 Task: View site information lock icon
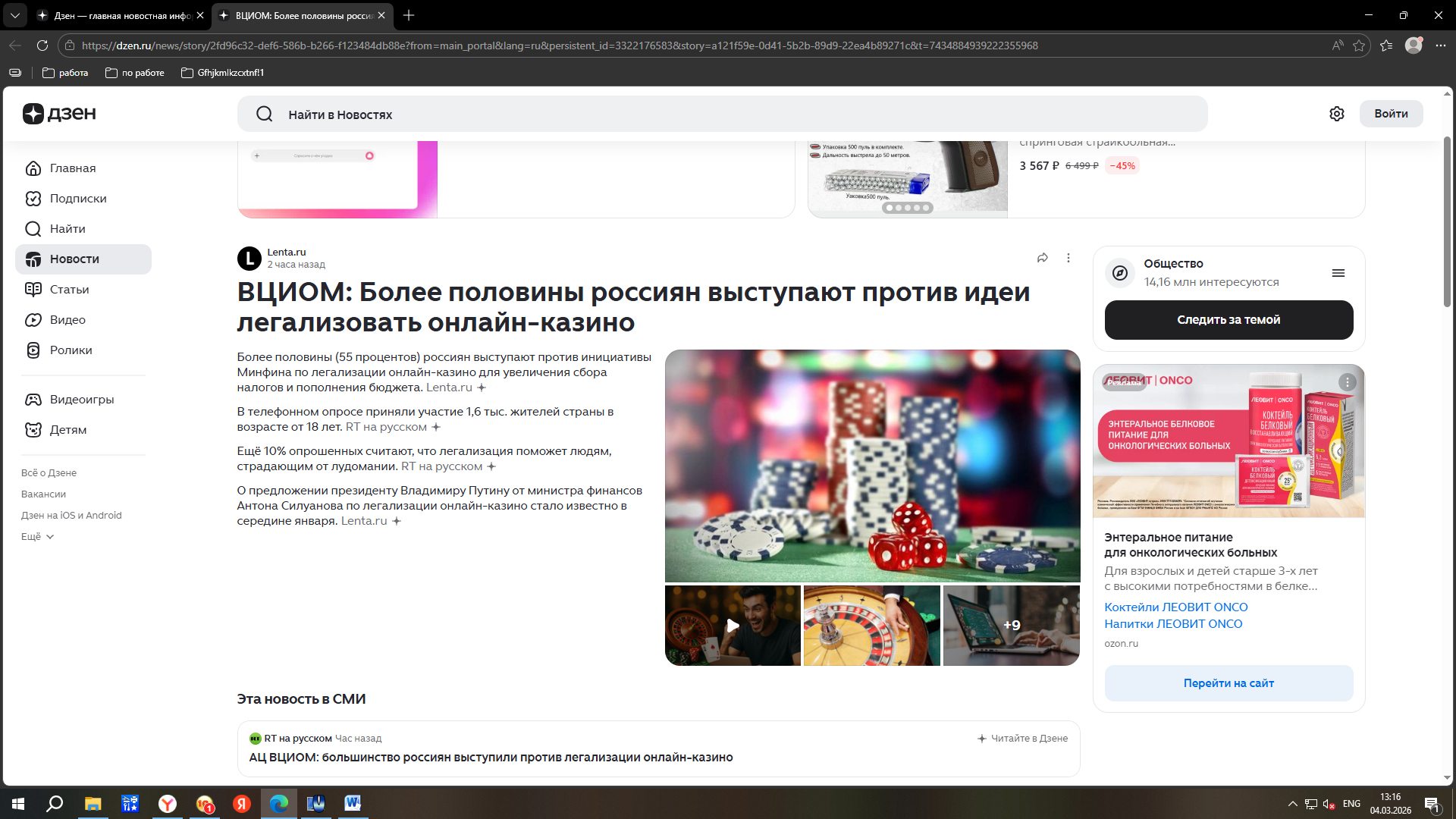[70, 45]
